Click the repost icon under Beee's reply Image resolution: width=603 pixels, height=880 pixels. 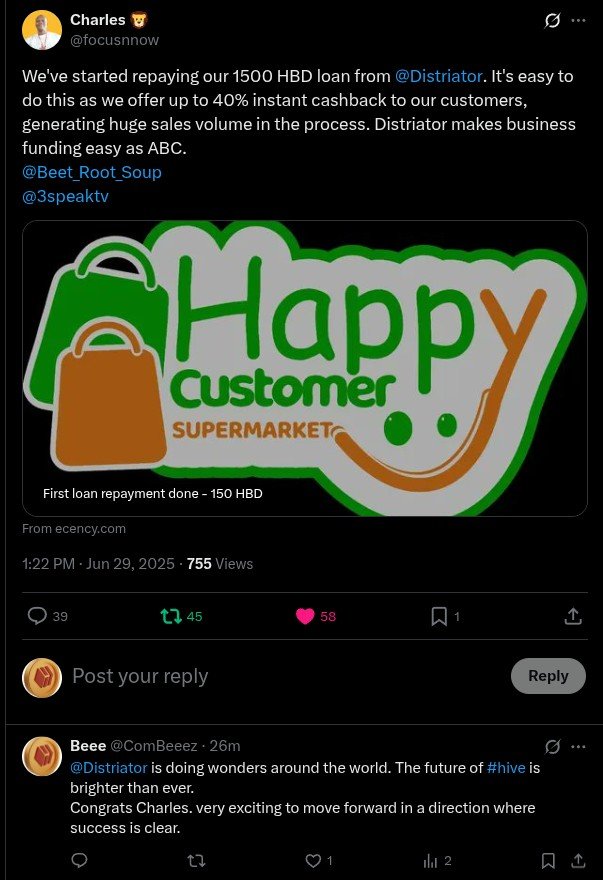click(x=196, y=860)
